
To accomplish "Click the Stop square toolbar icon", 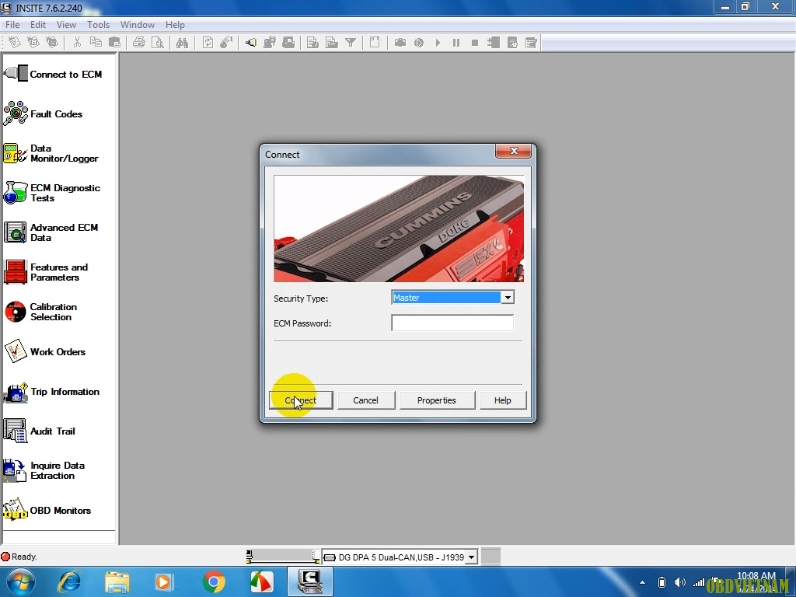I will coord(475,43).
